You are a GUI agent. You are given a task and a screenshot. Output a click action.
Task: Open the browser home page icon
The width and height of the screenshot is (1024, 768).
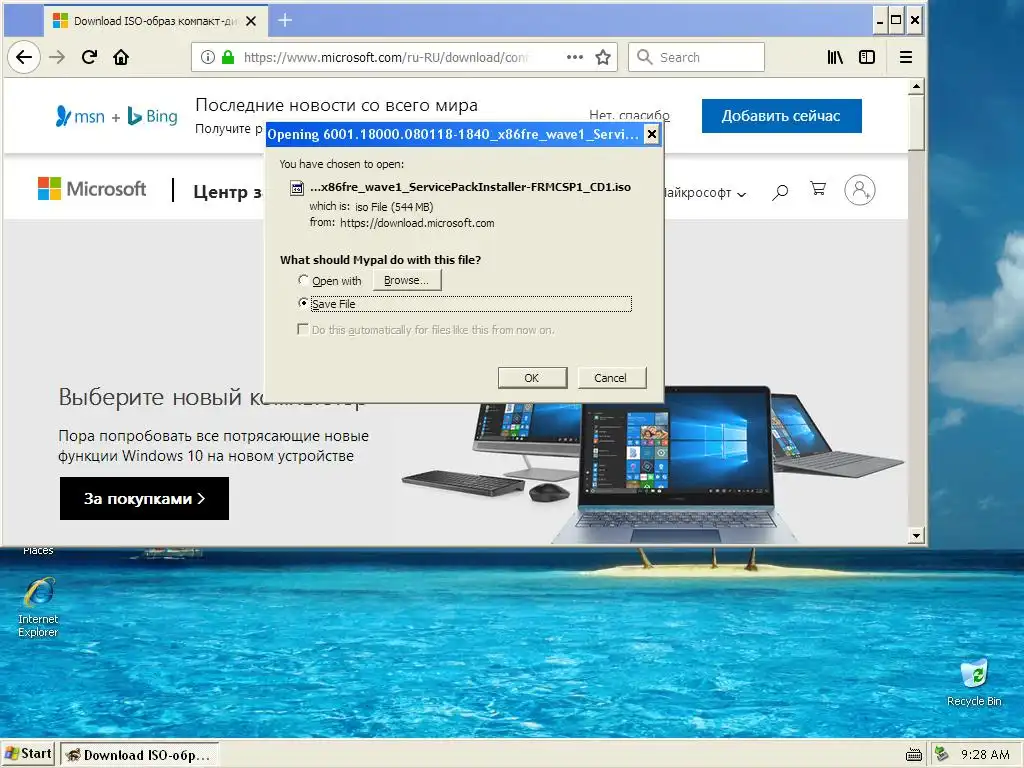coord(121,57)
